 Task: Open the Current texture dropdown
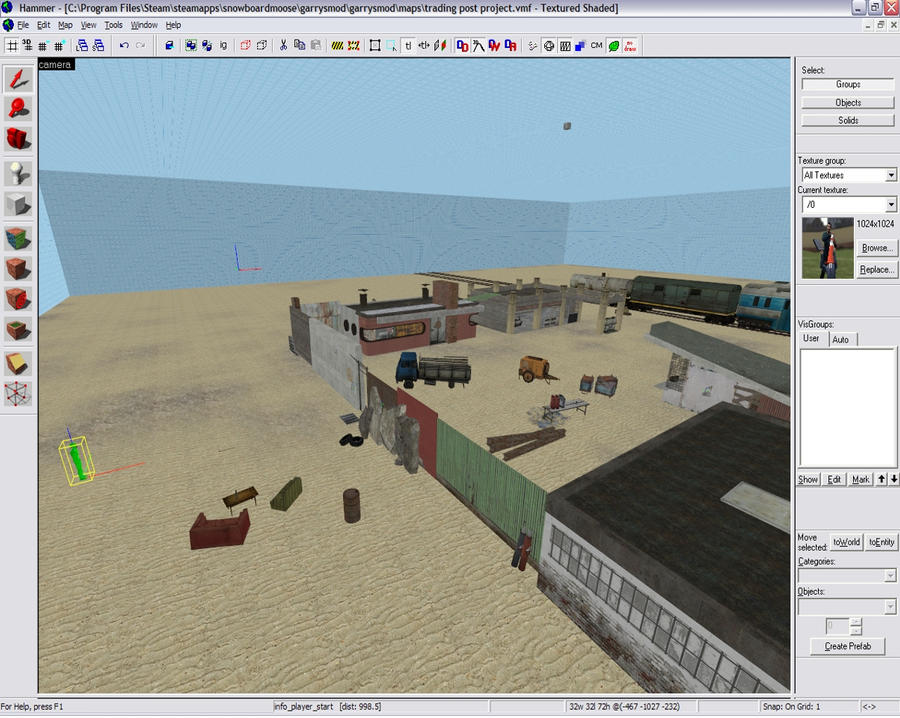pyautogui.click(x=891, y=204)
